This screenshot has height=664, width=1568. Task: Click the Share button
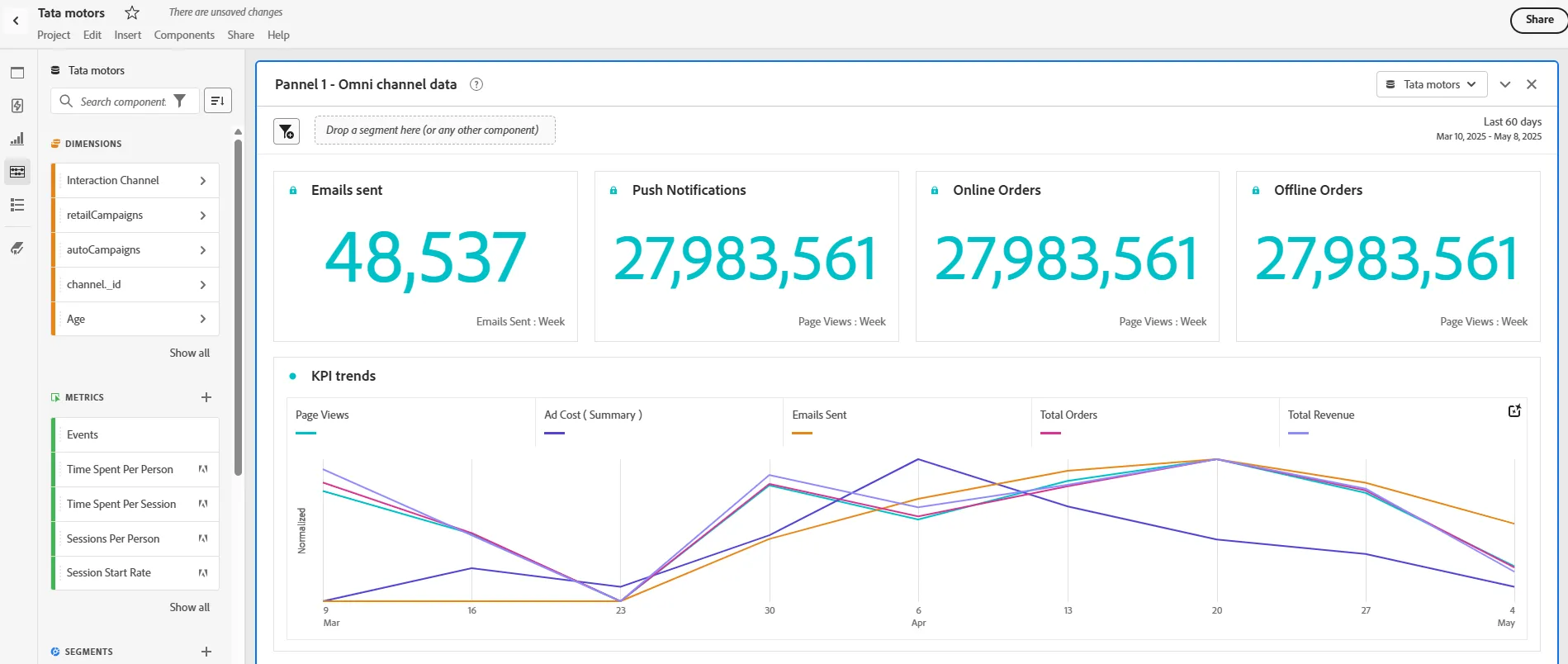(1539, 20)
